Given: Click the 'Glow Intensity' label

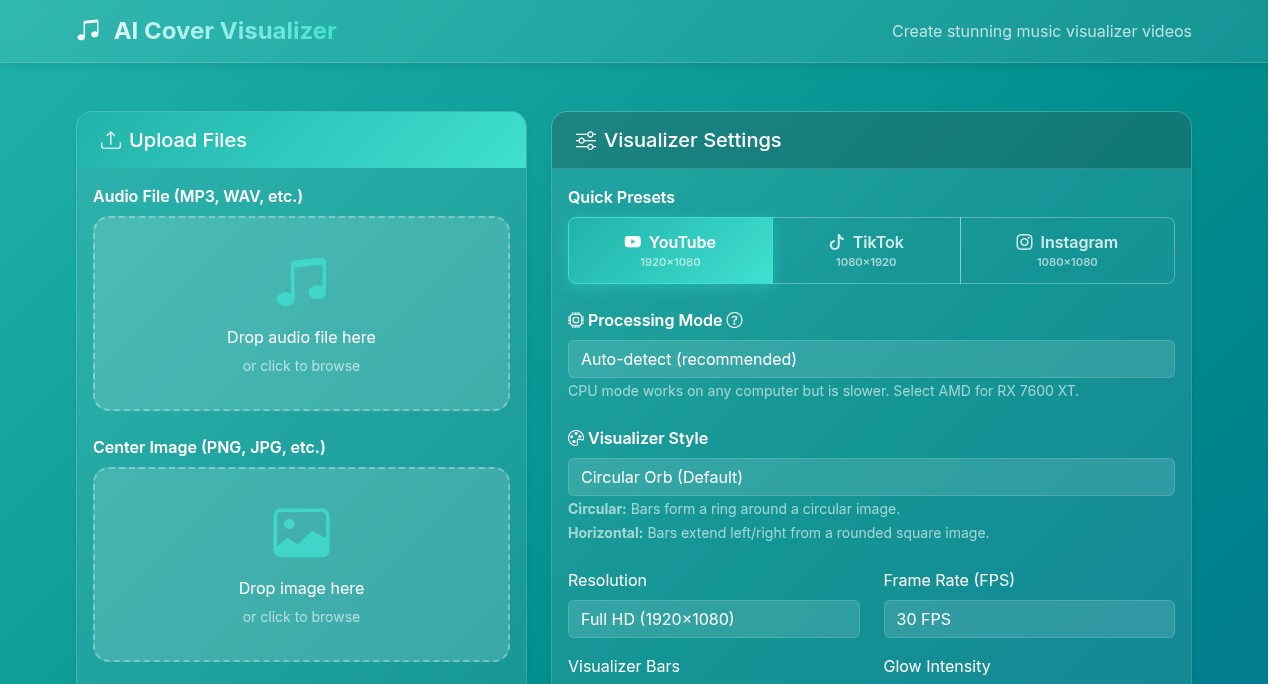Looking at the screenshot, I should [937, 666].
